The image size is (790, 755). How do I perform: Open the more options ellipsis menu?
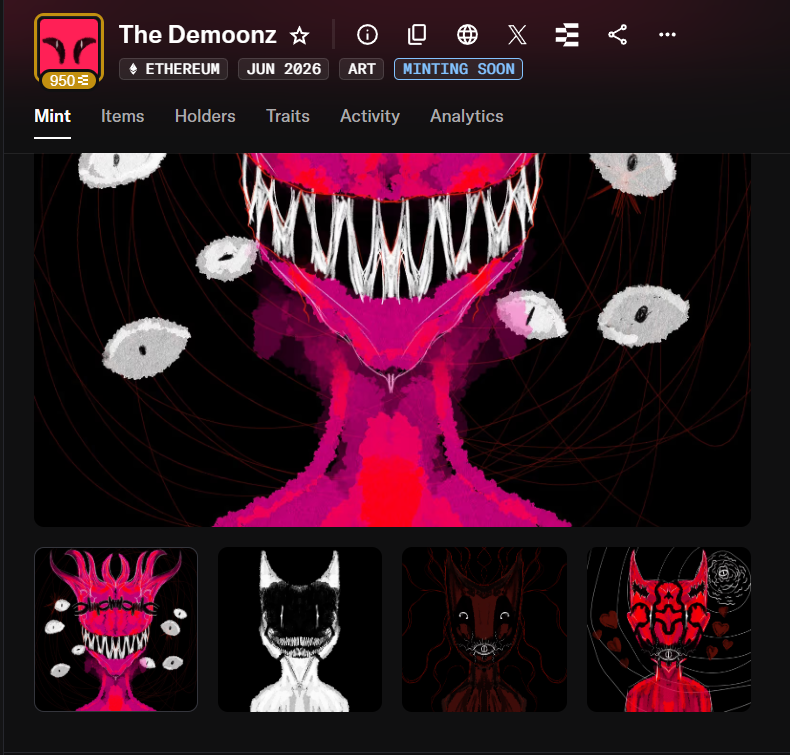click(x=667, y=35)
